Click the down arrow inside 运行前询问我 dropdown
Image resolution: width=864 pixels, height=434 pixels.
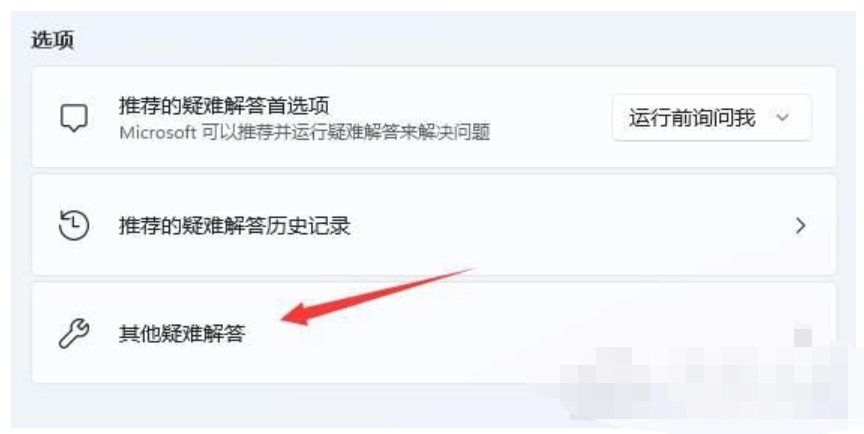click(x=782, y=117)
